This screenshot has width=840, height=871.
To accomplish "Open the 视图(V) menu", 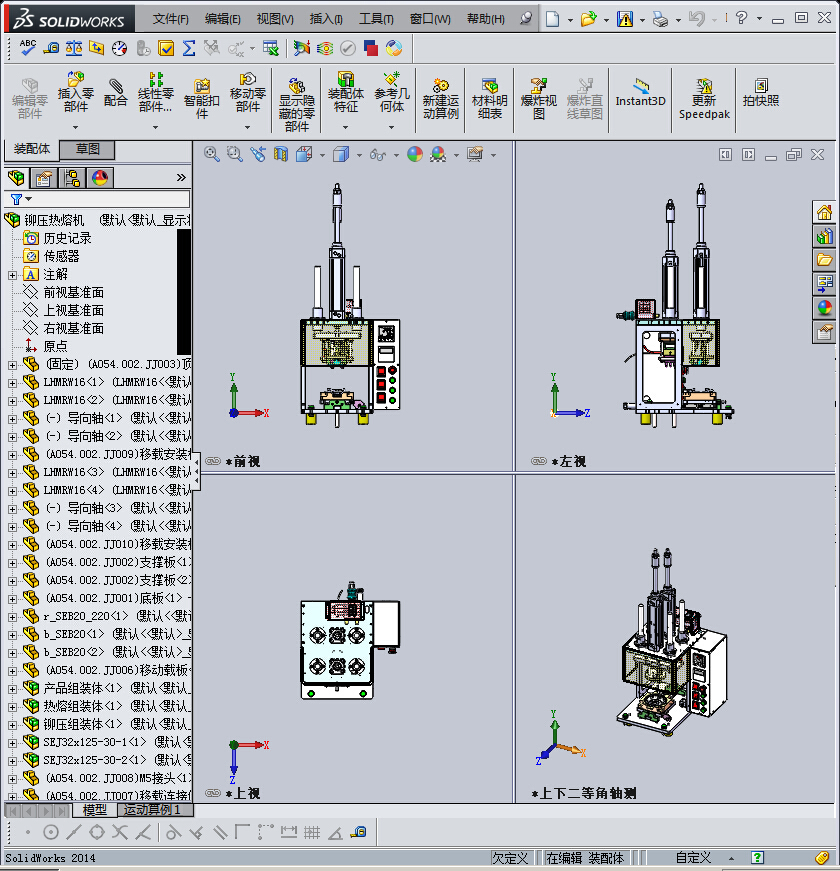I will 275,19.
